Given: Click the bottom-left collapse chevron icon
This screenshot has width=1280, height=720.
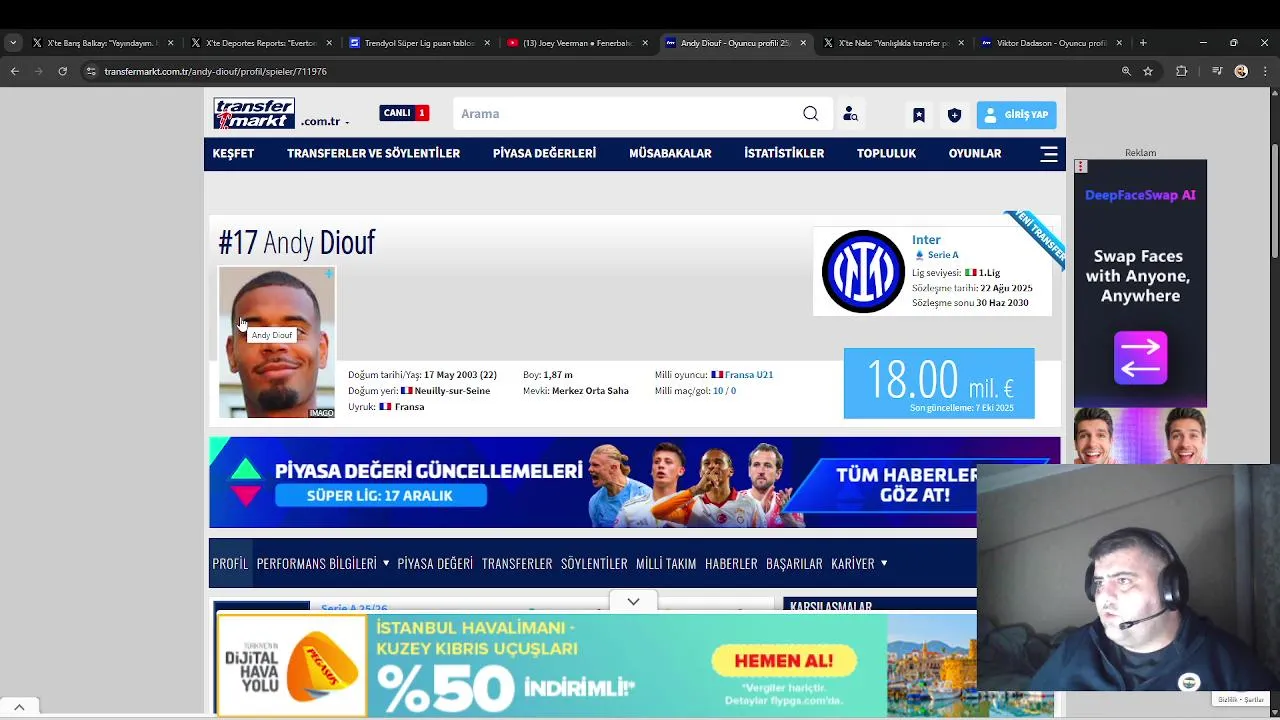Looking at the screenshot, I should click(19, 706).
